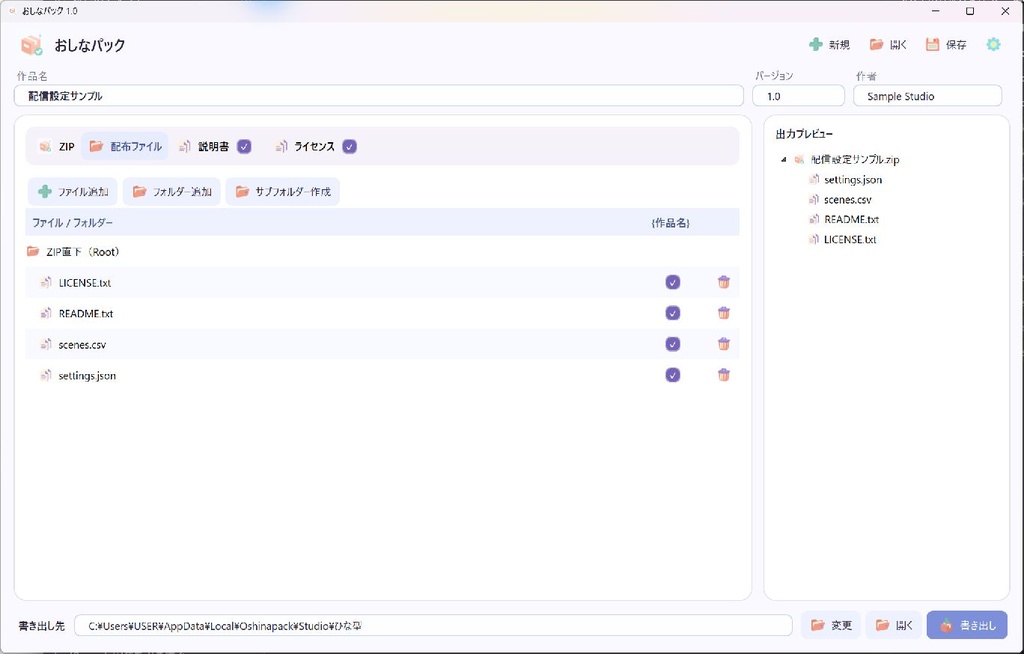Click the LICENSE.txt file icon in the preview
Image resolution: width=1024 pixels, height=654 pixels.
[x=814, y=240]
